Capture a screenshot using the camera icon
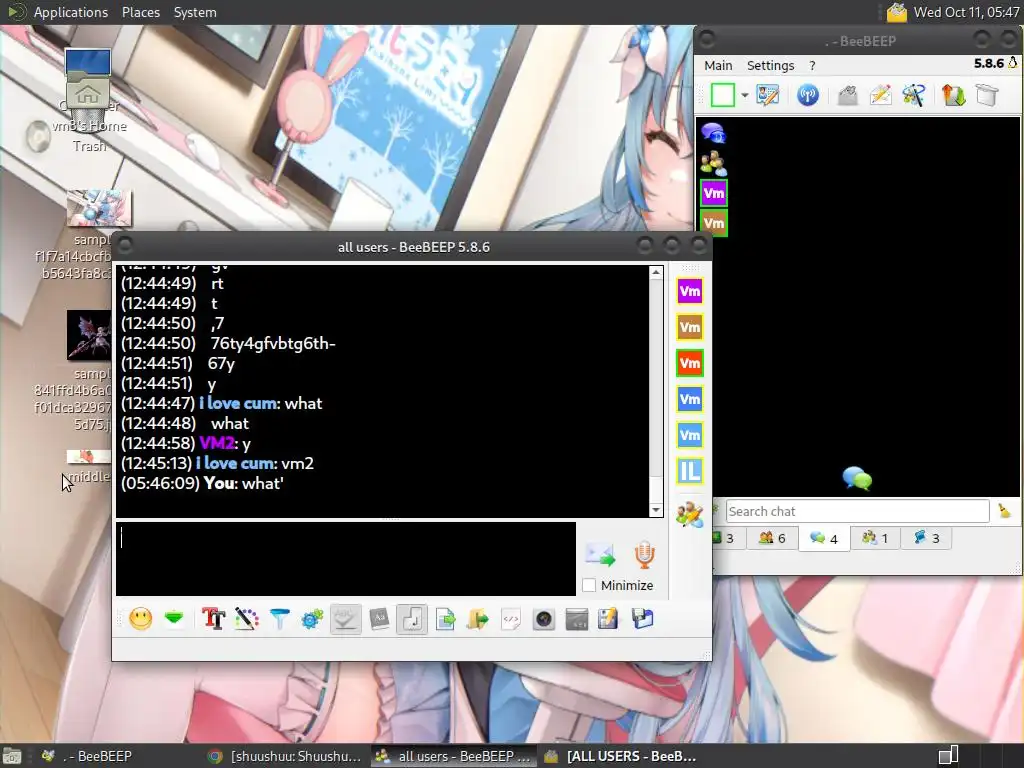Image resolution: width=1024 pixels, height=768 pixels. 543,618
